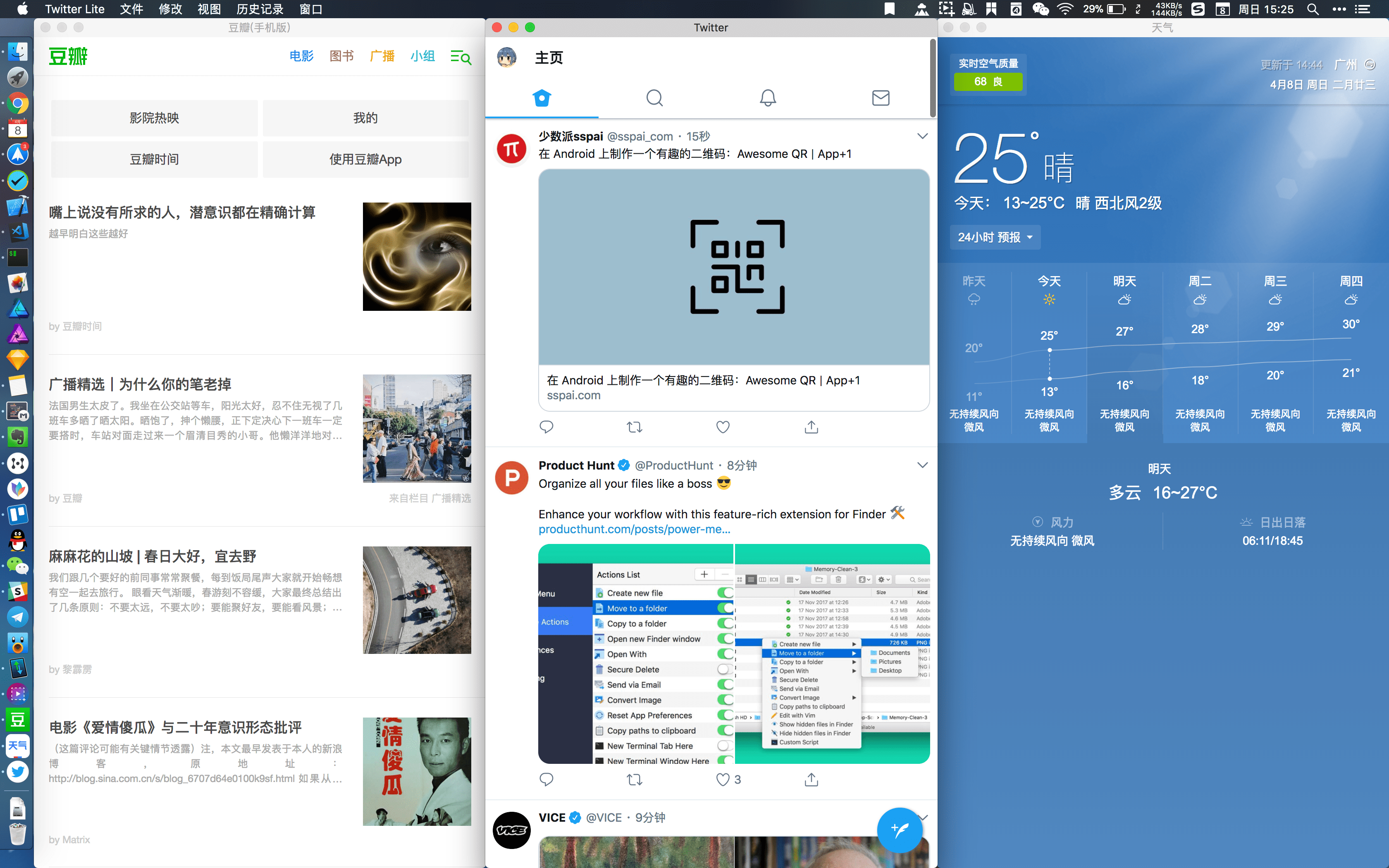This screenshot has width=1389, height=868.
Task: Share the Product Hunt tweet
Action: pos(811,779)
